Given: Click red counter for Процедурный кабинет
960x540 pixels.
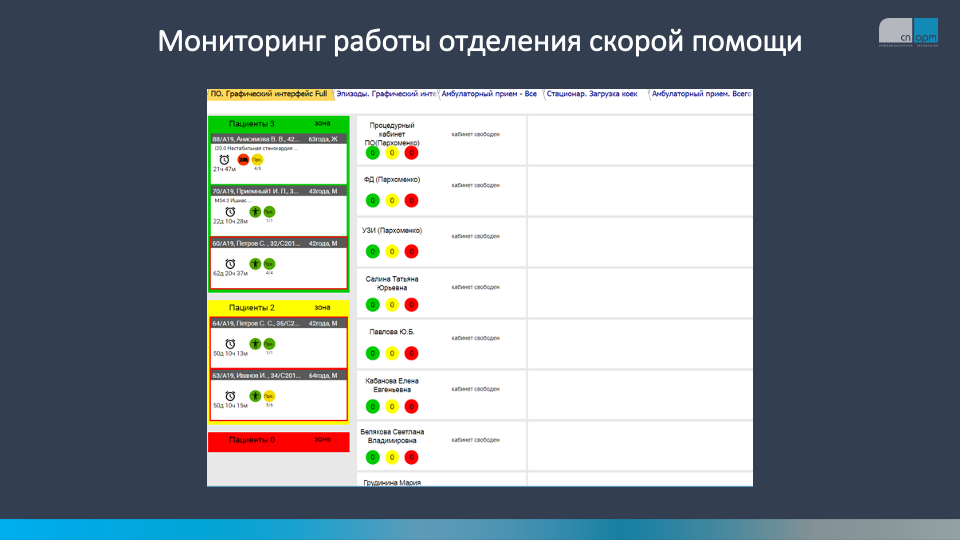Looking at the screenshot, I should pyautogui.click(x=411, y=153).
